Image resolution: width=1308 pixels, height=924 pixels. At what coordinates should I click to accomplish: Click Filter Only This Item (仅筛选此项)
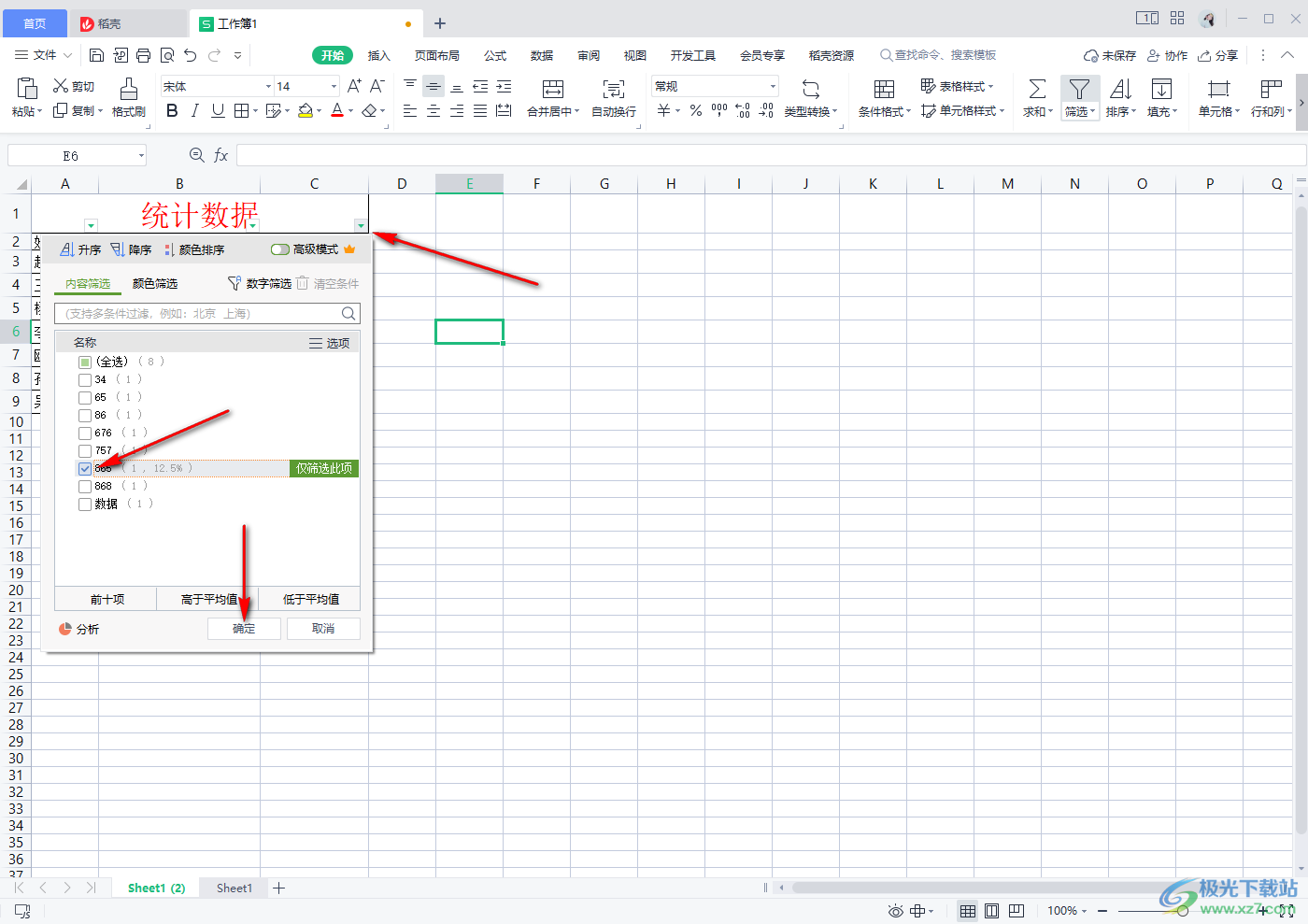tap(324, 468)
